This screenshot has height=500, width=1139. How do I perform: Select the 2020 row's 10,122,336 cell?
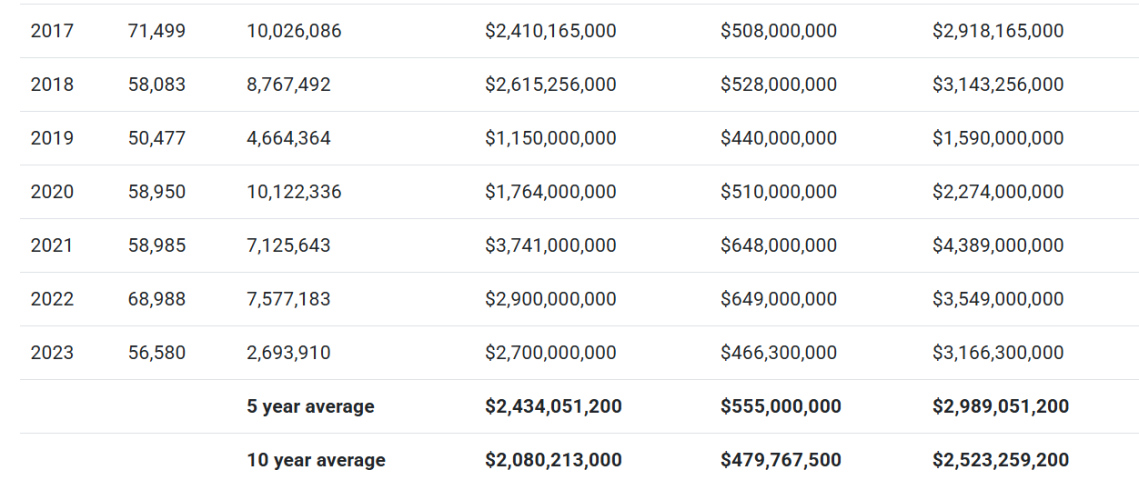293,192
